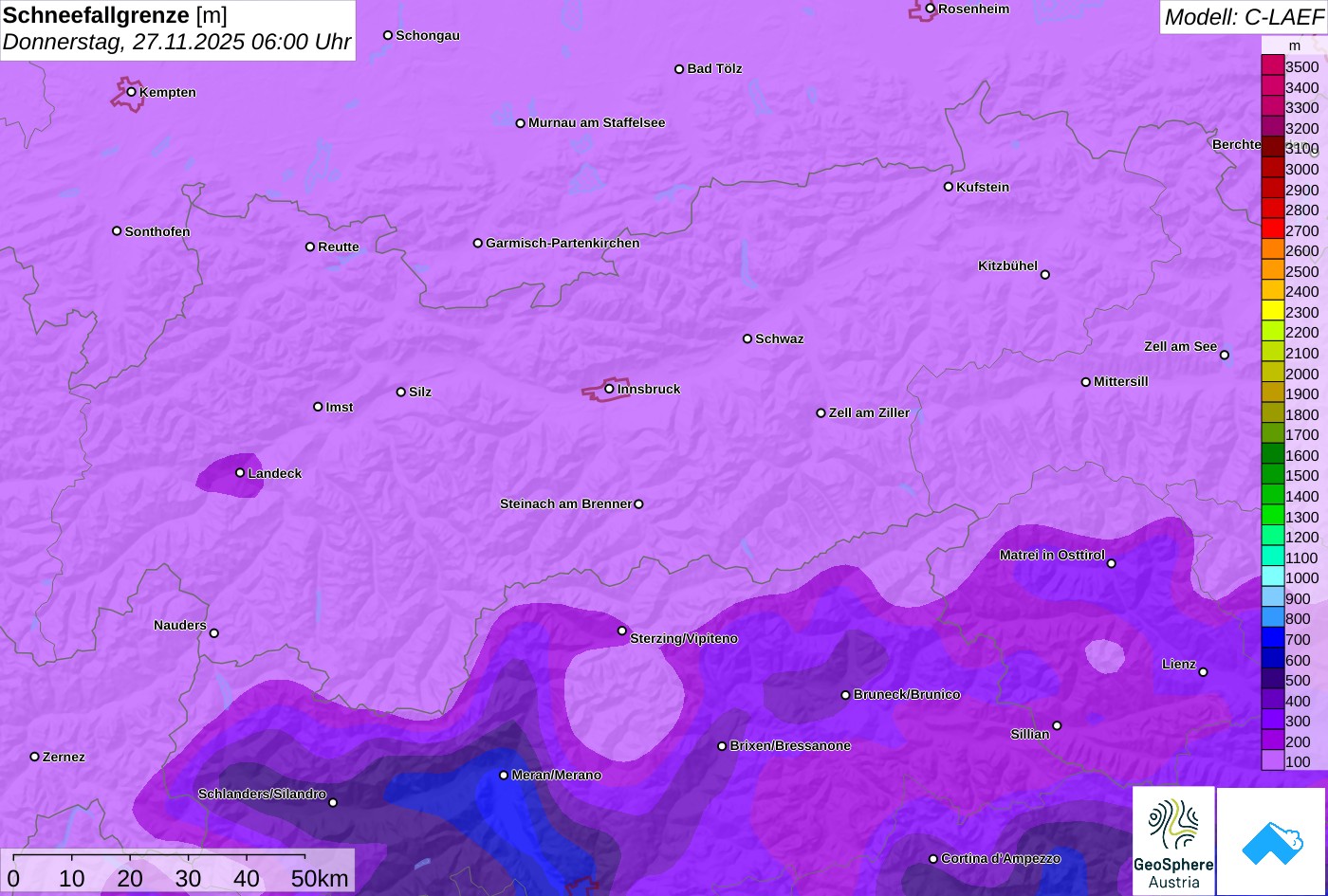
Task: Select the Rosenheim city marker
Action: [x=930, y=9]
